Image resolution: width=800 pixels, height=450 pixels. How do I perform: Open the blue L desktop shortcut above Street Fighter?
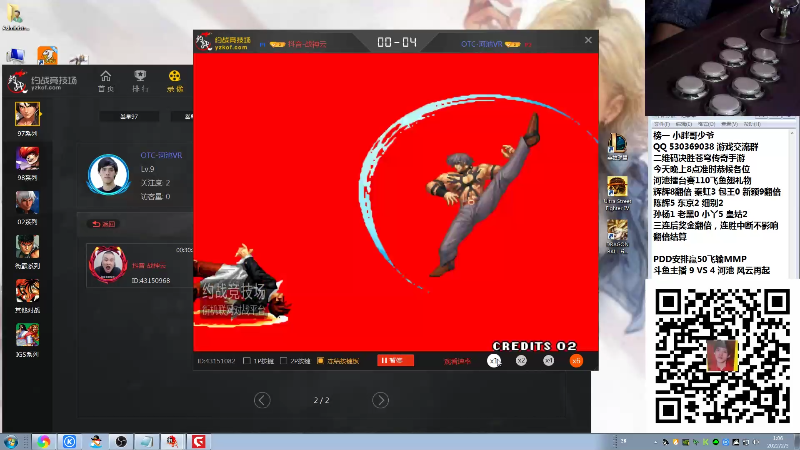(617, 146)
